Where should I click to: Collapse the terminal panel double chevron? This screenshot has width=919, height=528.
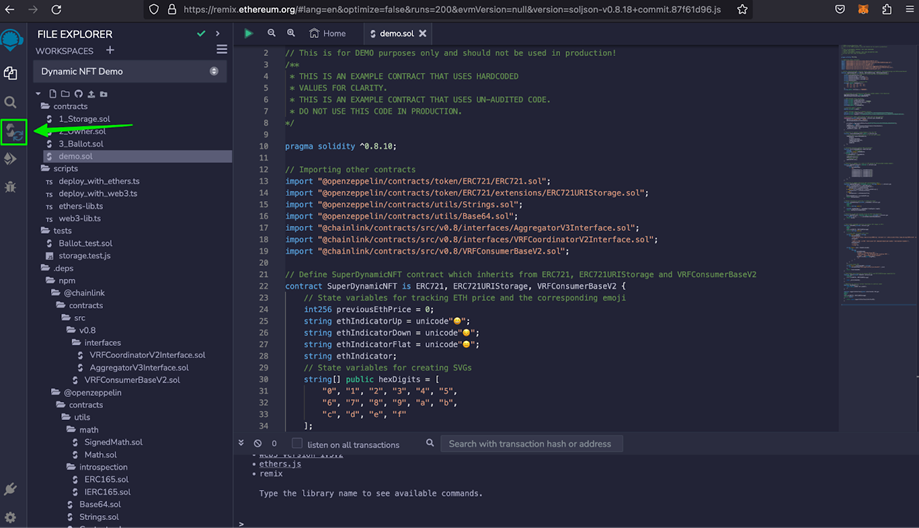click(x=241, y=443)
